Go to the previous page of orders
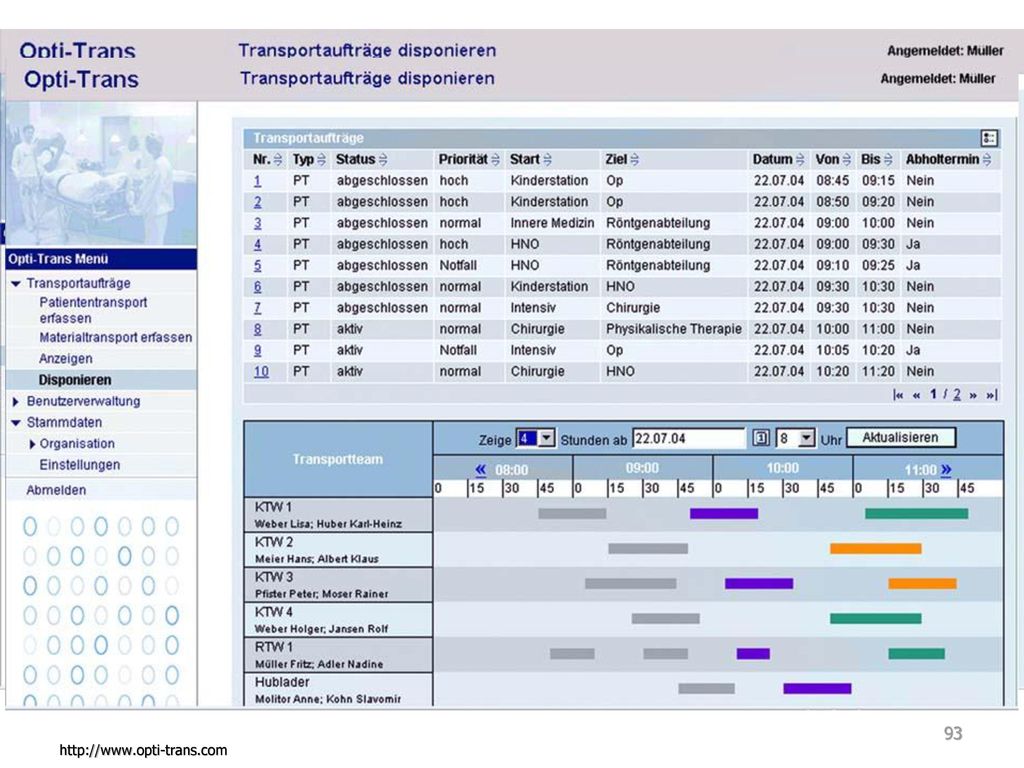1024x768 pixels. pos(916,395)
